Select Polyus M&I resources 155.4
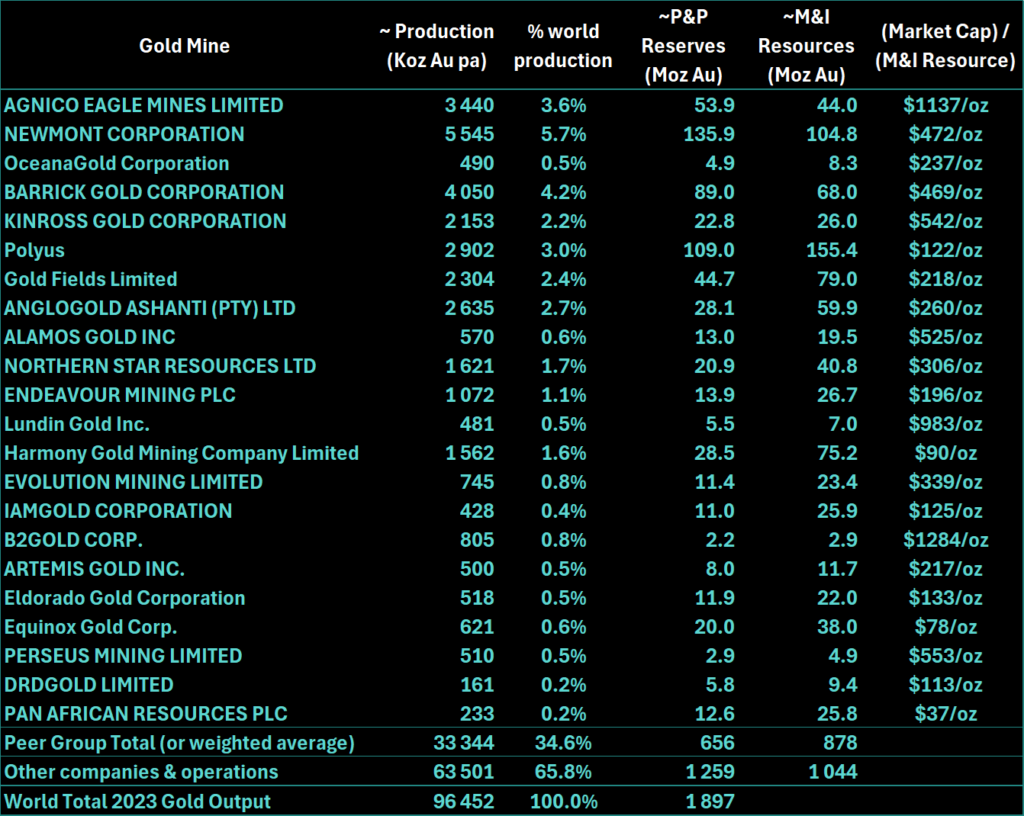1024x816 pixels. (x=831, y=250)
